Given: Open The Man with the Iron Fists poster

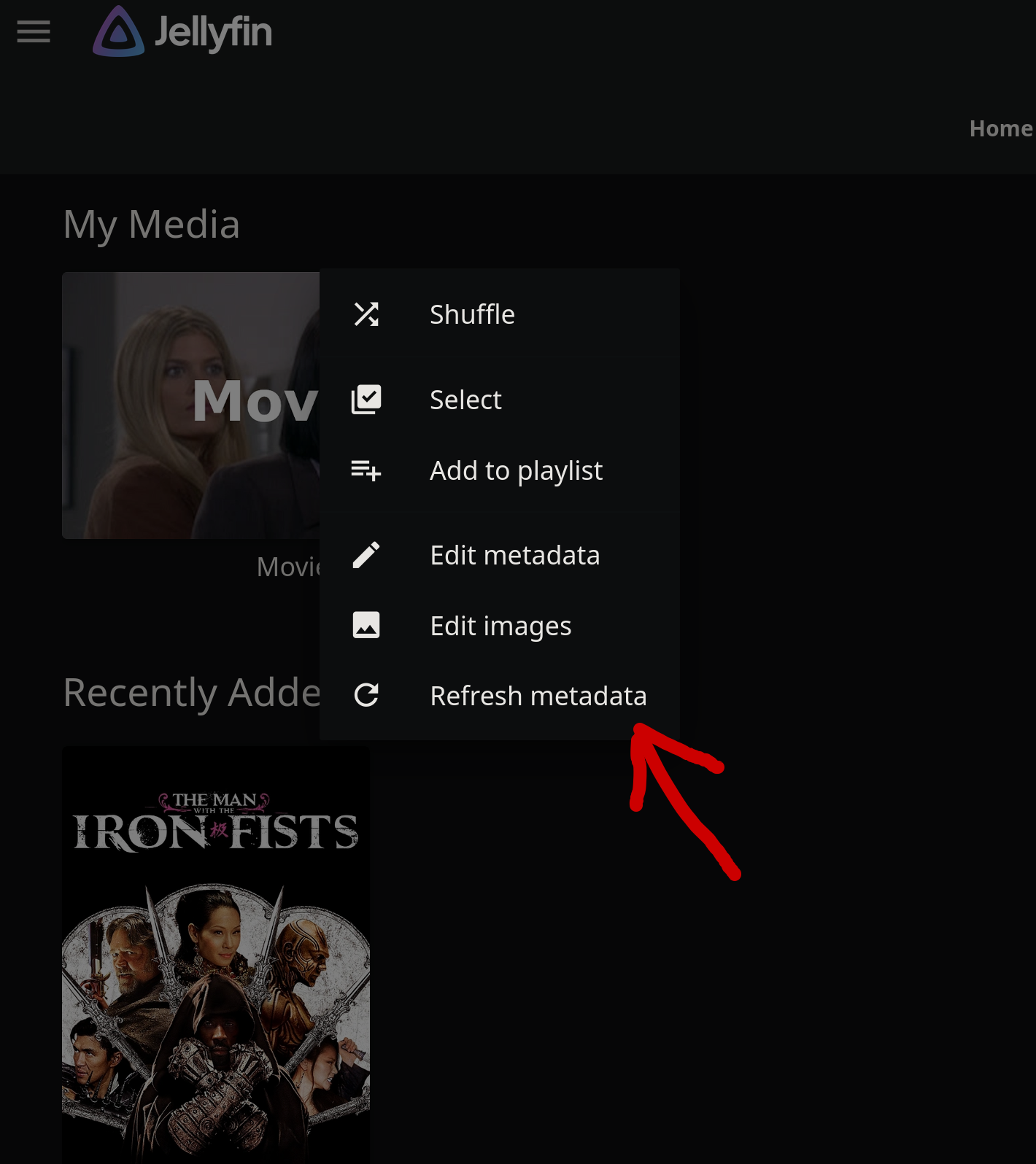Looking at the screenshot, I should (216, 955).
